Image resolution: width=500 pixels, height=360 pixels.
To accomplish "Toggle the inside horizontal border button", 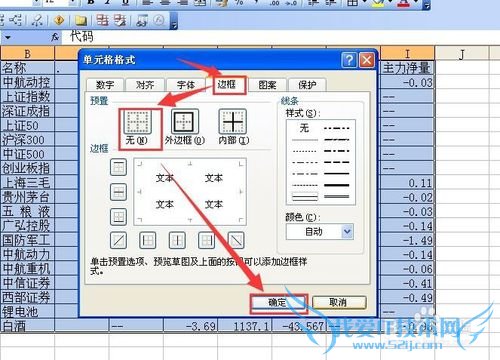I will [118, 192].
